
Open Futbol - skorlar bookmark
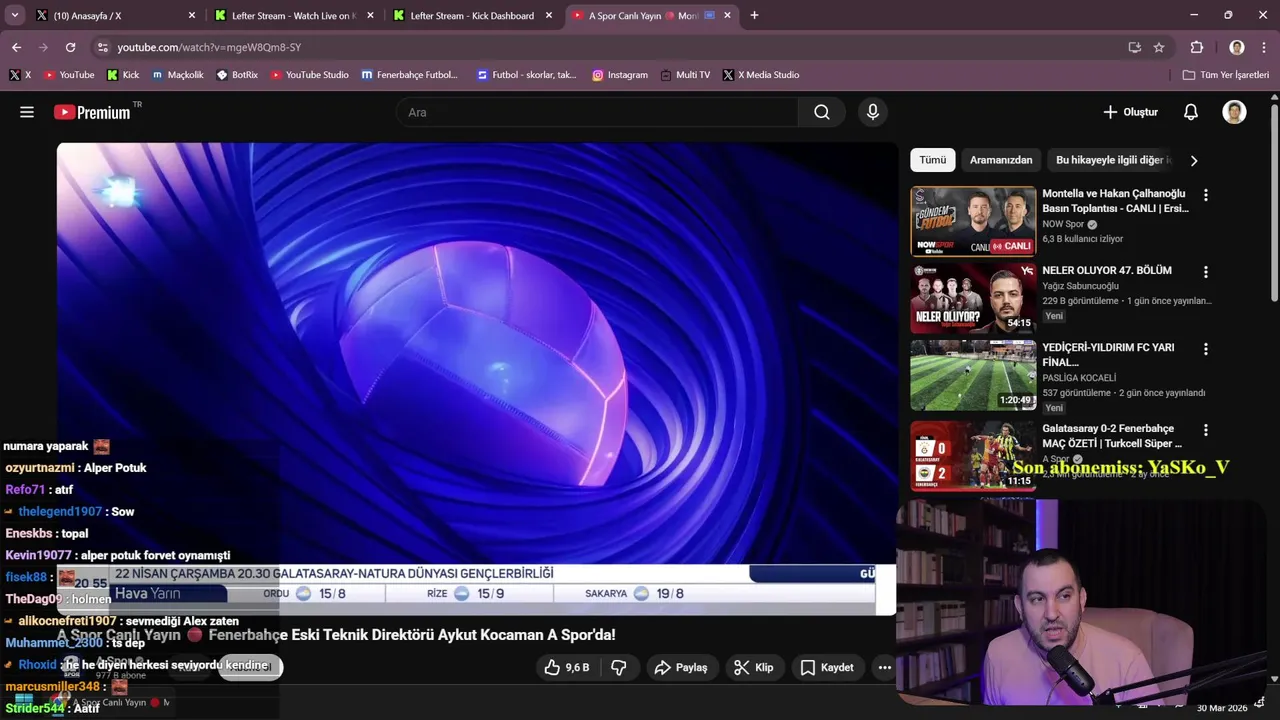pyautogui.click(x=527, y=75)
